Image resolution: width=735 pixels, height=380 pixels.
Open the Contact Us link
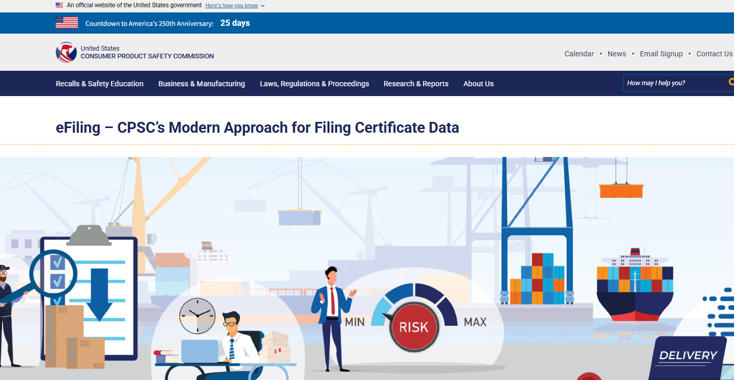click(x=714, y=54)
